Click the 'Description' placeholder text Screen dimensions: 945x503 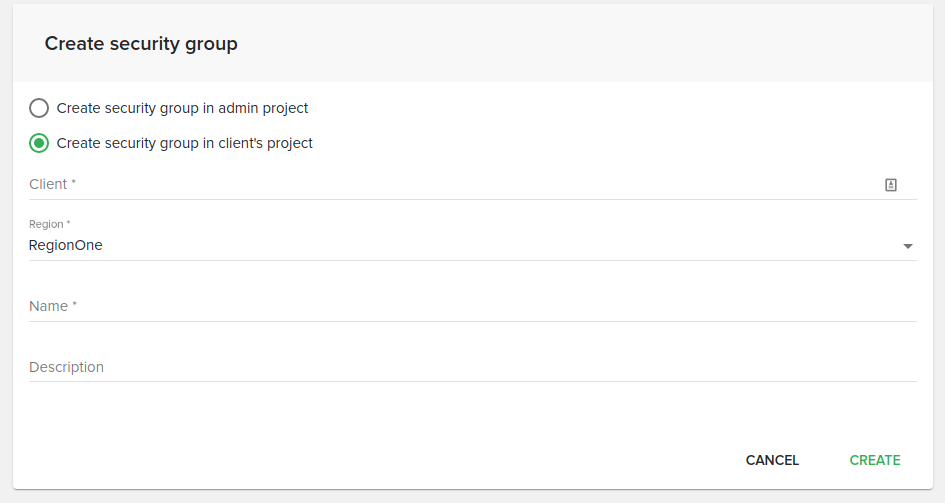[x=66, y=367]
